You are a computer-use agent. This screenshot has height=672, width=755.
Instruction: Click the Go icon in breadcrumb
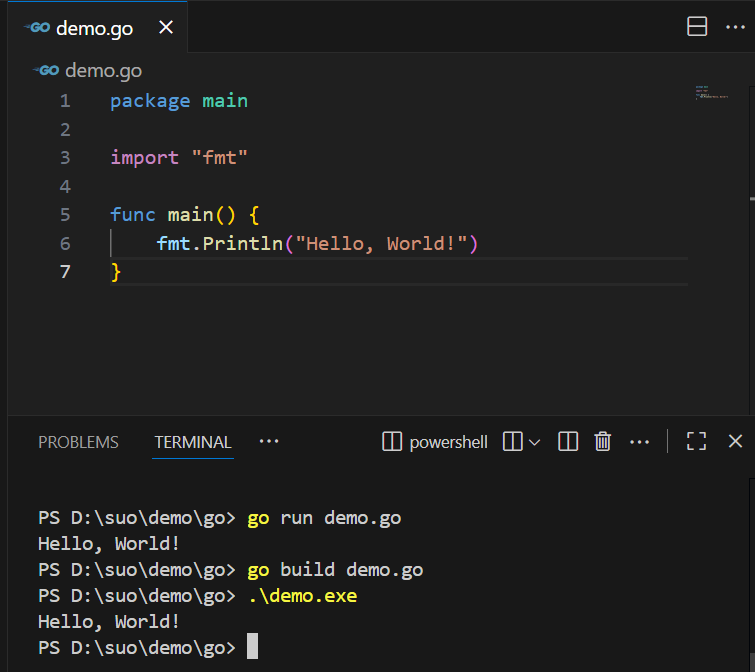(46, 71)
